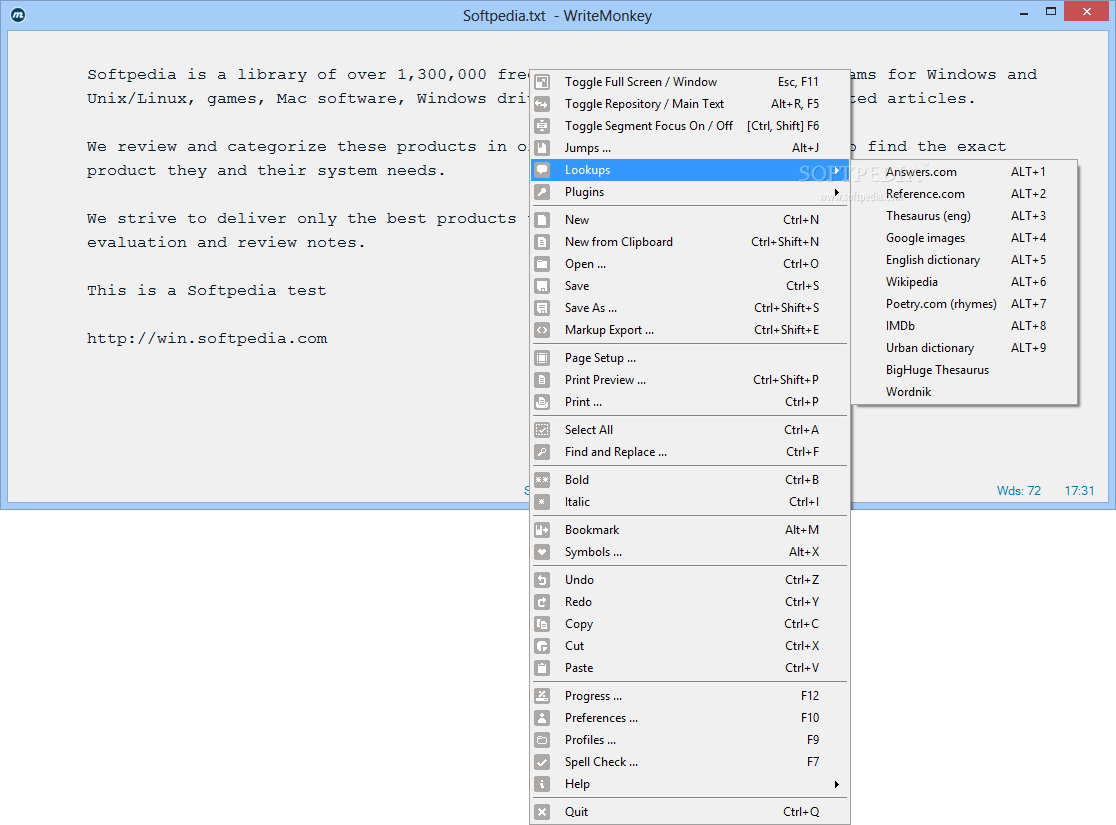Click the Copy icon
The height and width of the screenshot is (825, 1116).
542,624
